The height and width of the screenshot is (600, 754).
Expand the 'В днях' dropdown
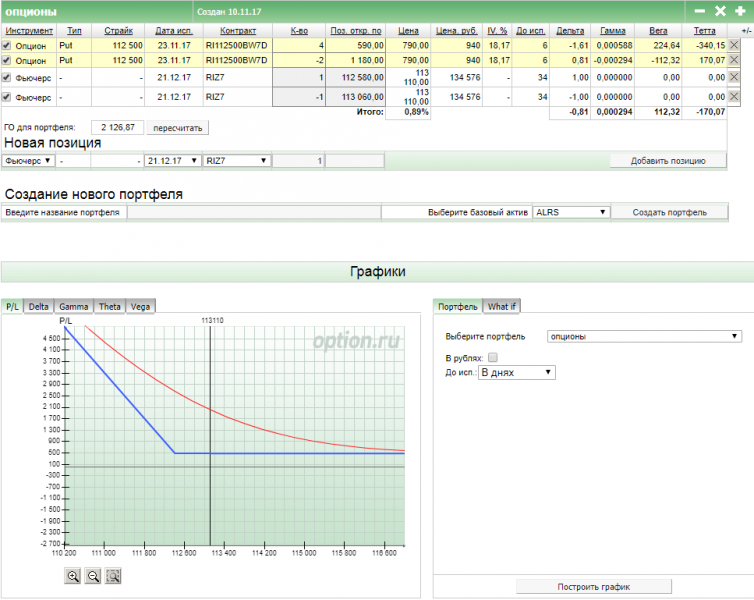[x=516, y=372]
